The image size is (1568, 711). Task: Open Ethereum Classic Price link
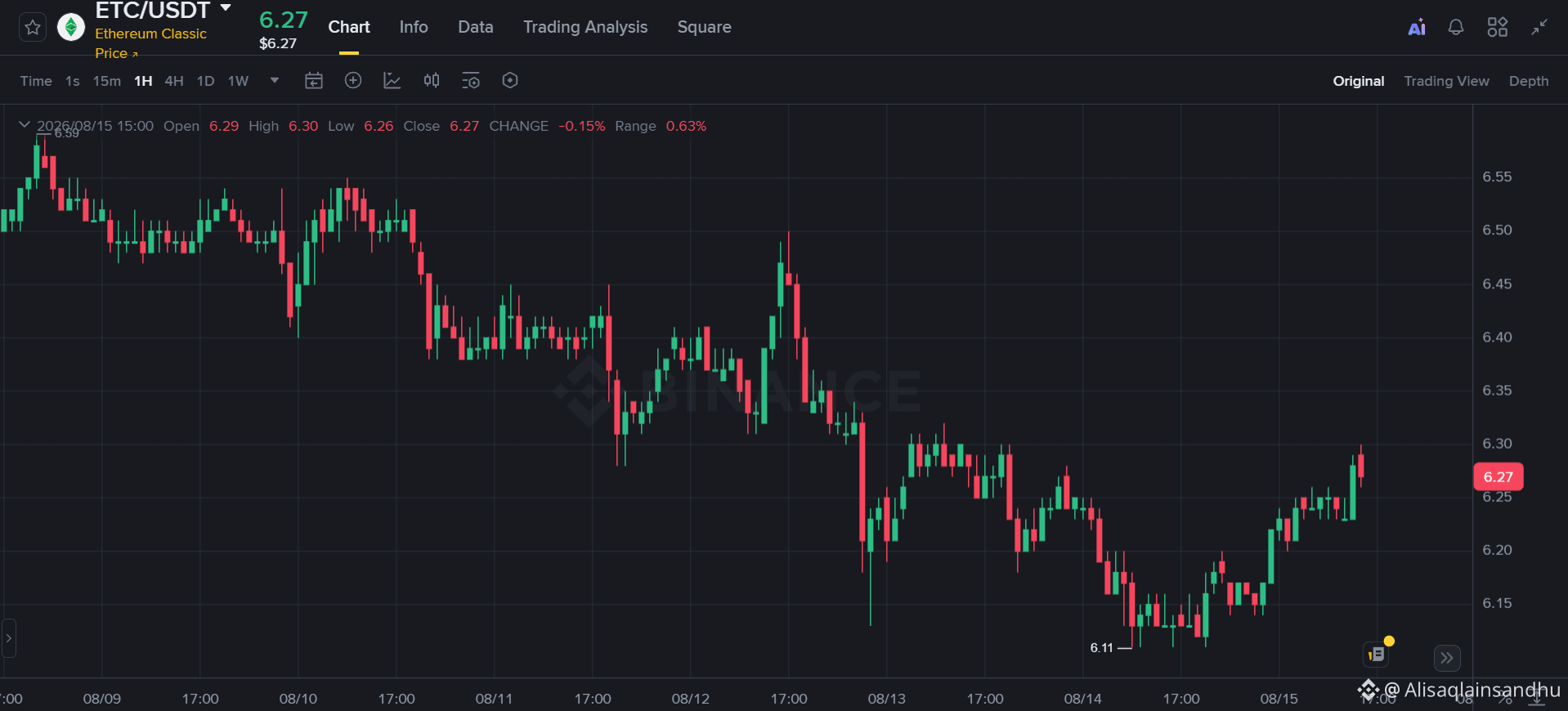pos(150,43)
